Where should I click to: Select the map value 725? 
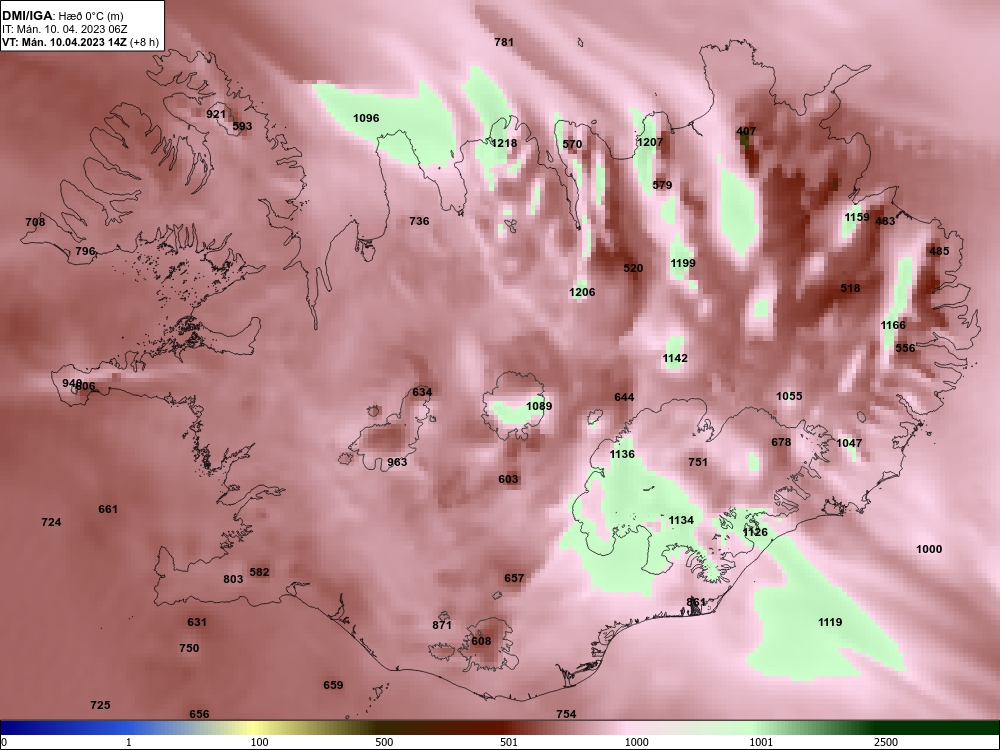coord(99,705)
